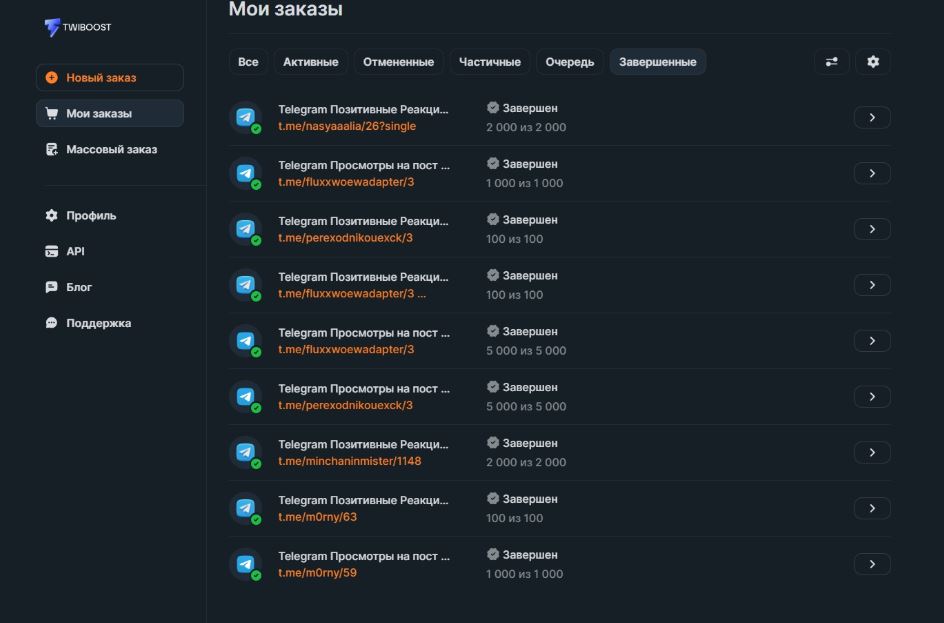Image resolution: width=944 pixels, height=623 pixels.
Task: Open the swap/sort orders icon button
Action: click(x=831, y=62)
